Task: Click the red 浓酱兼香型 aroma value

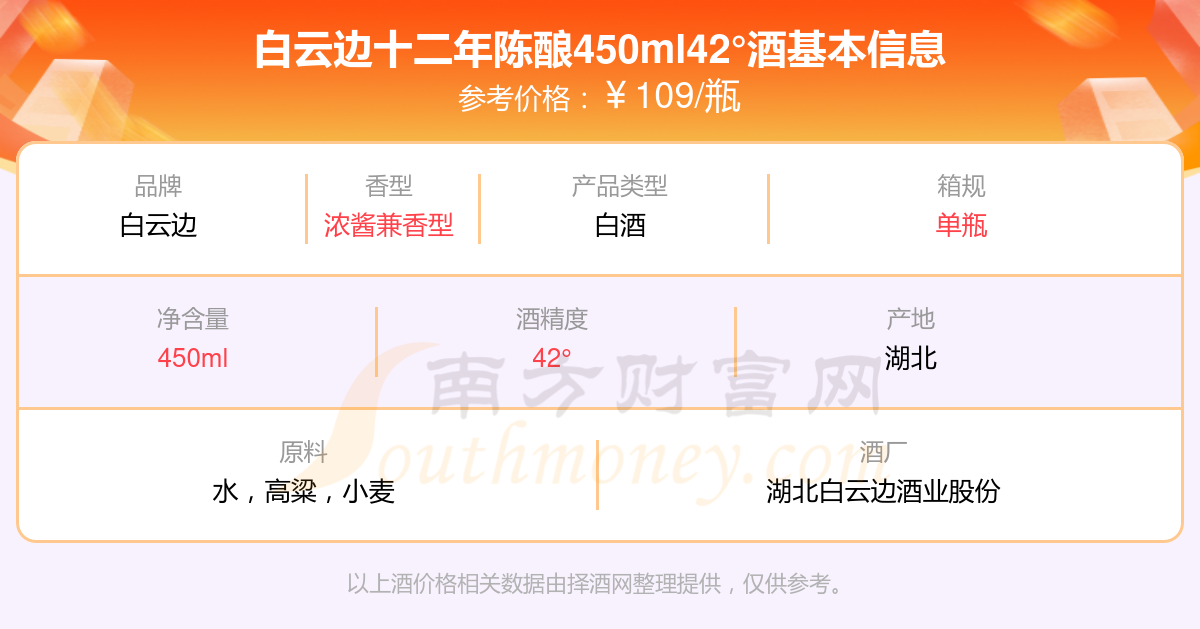Action: [389, 225]
